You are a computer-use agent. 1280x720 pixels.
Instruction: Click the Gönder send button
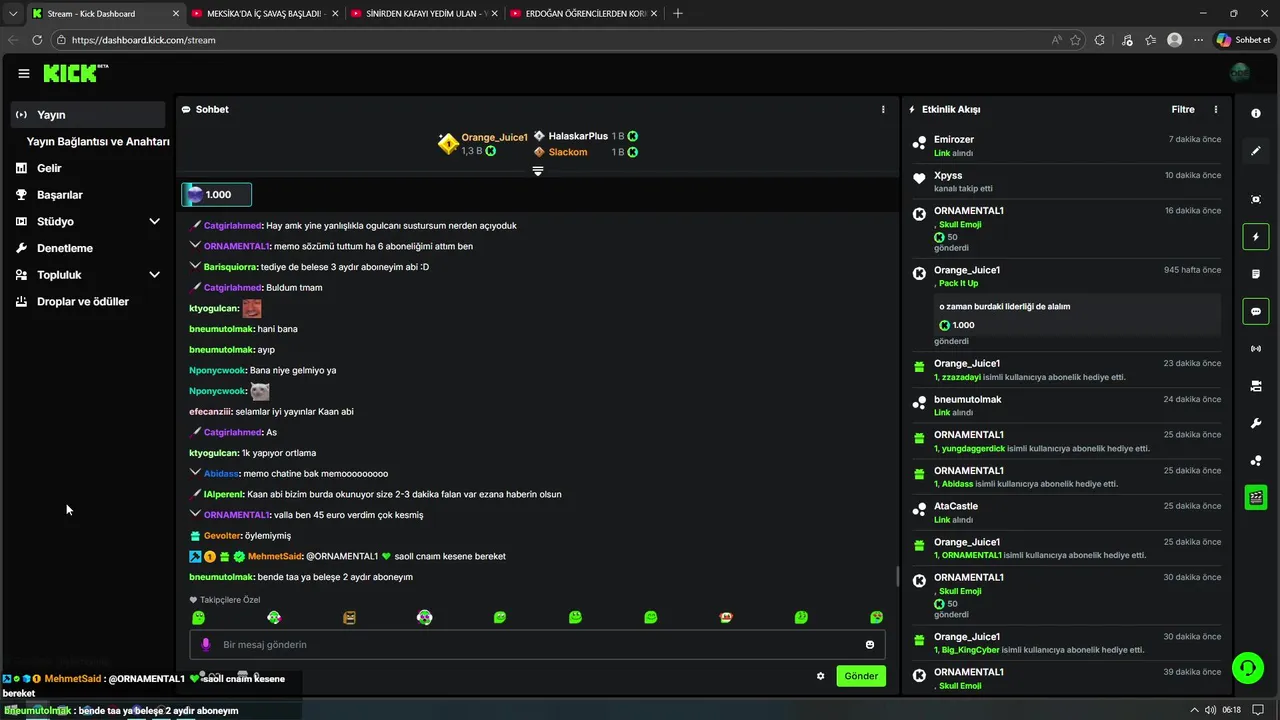861,676
